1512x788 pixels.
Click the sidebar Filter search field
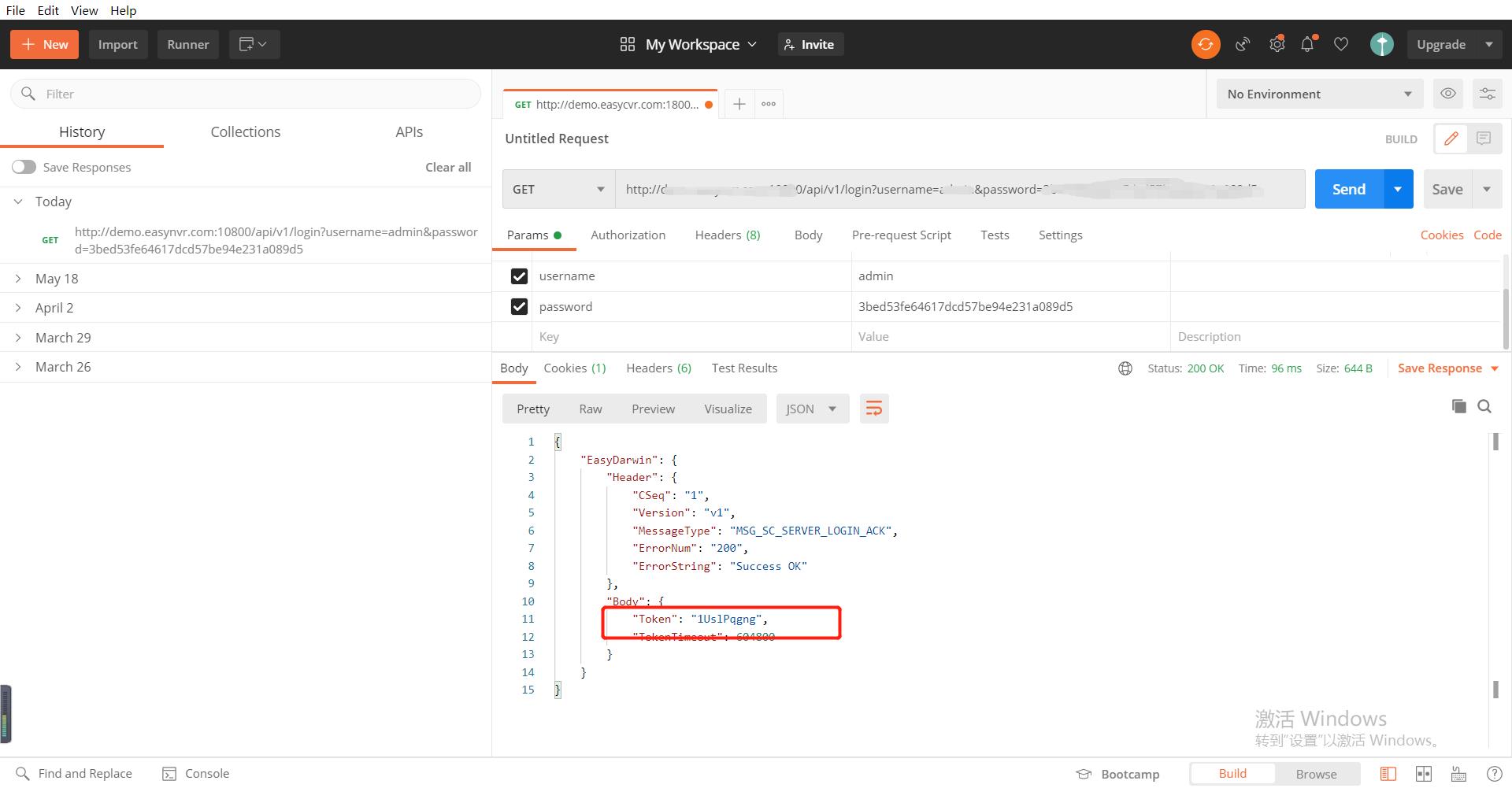pyautogui.click(x=246, y=94)
